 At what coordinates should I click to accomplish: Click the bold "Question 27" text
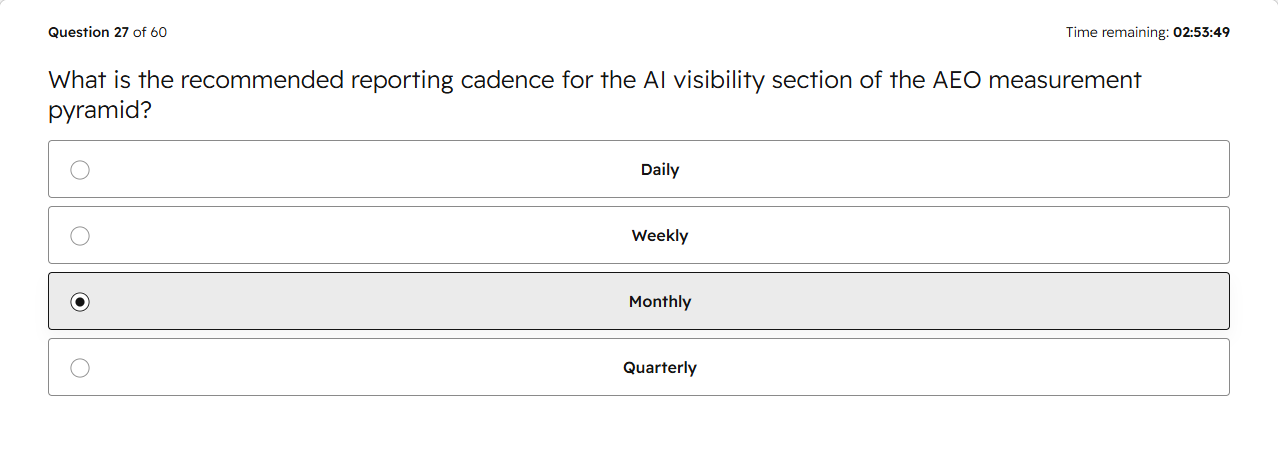[x=88, y=32]
